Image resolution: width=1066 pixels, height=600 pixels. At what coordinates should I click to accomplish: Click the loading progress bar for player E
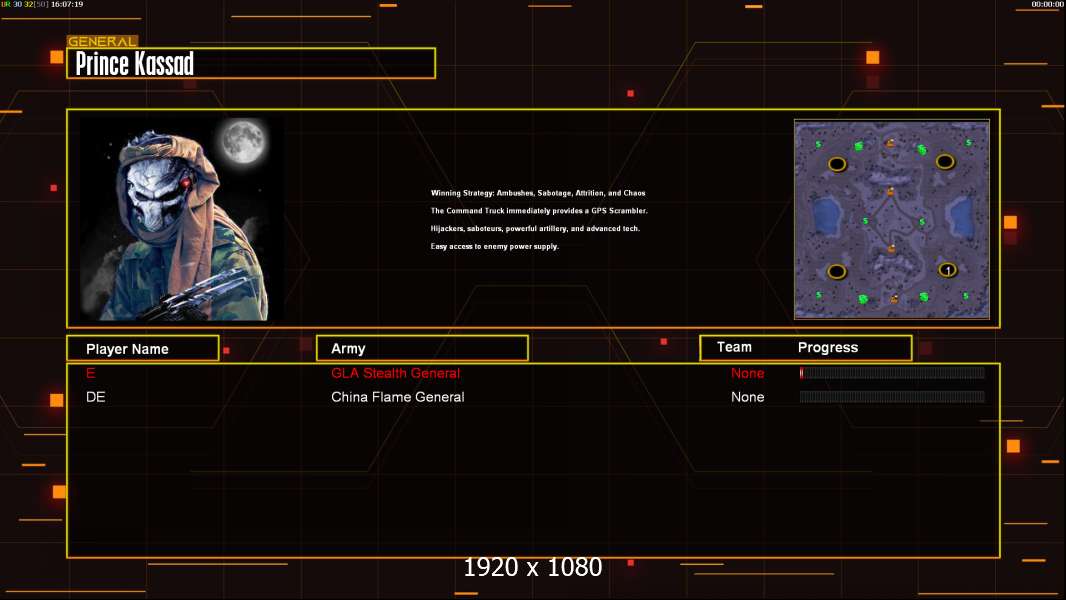(x=892, y=372)
